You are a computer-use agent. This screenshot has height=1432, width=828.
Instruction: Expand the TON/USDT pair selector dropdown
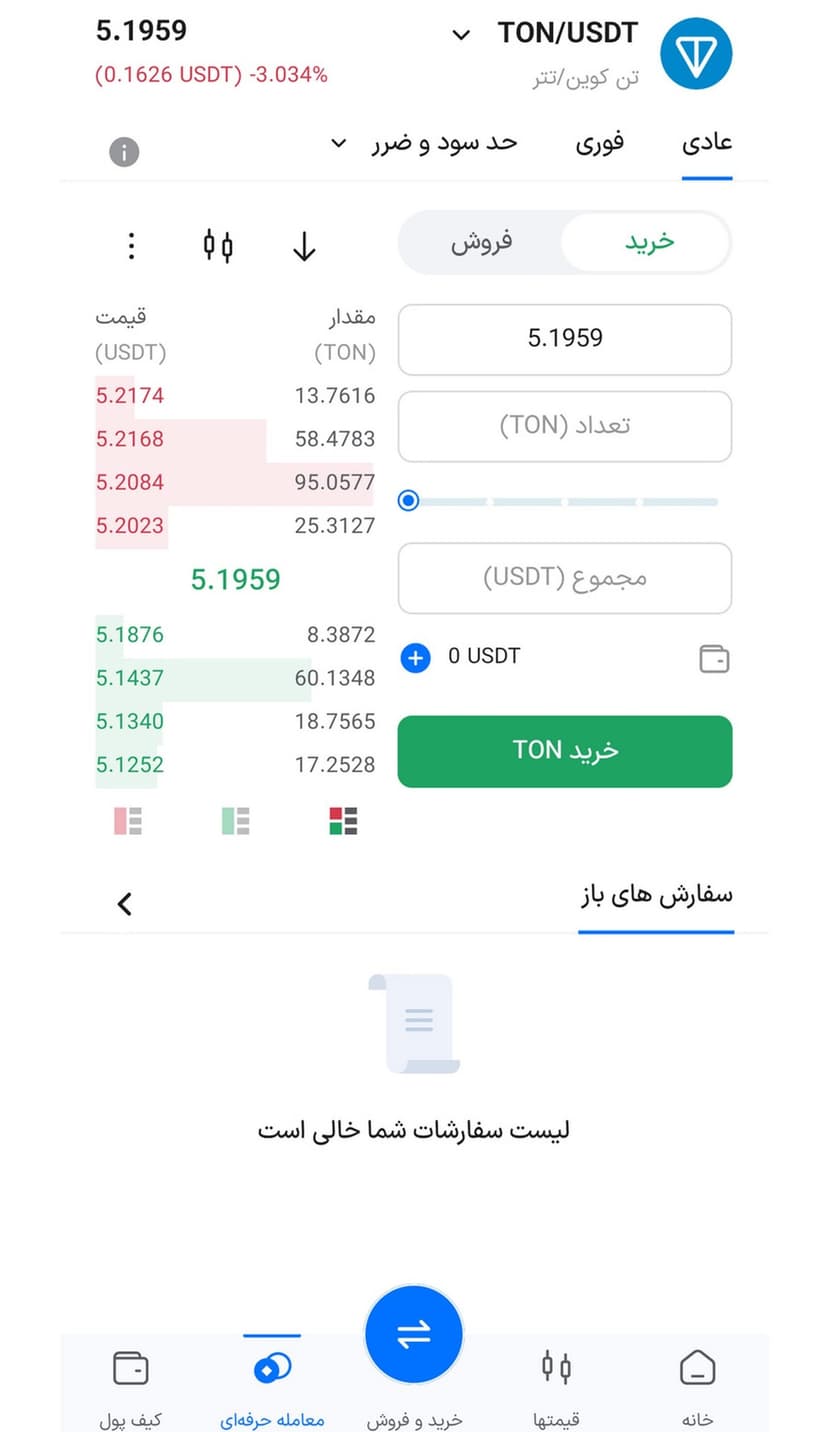pos(461,36)
